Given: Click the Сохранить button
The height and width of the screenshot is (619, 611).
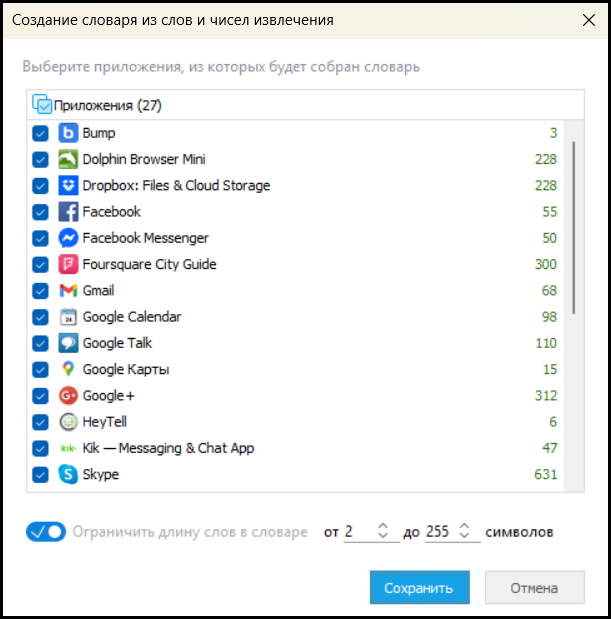Looking at the screenshot, I should [419, 588].
